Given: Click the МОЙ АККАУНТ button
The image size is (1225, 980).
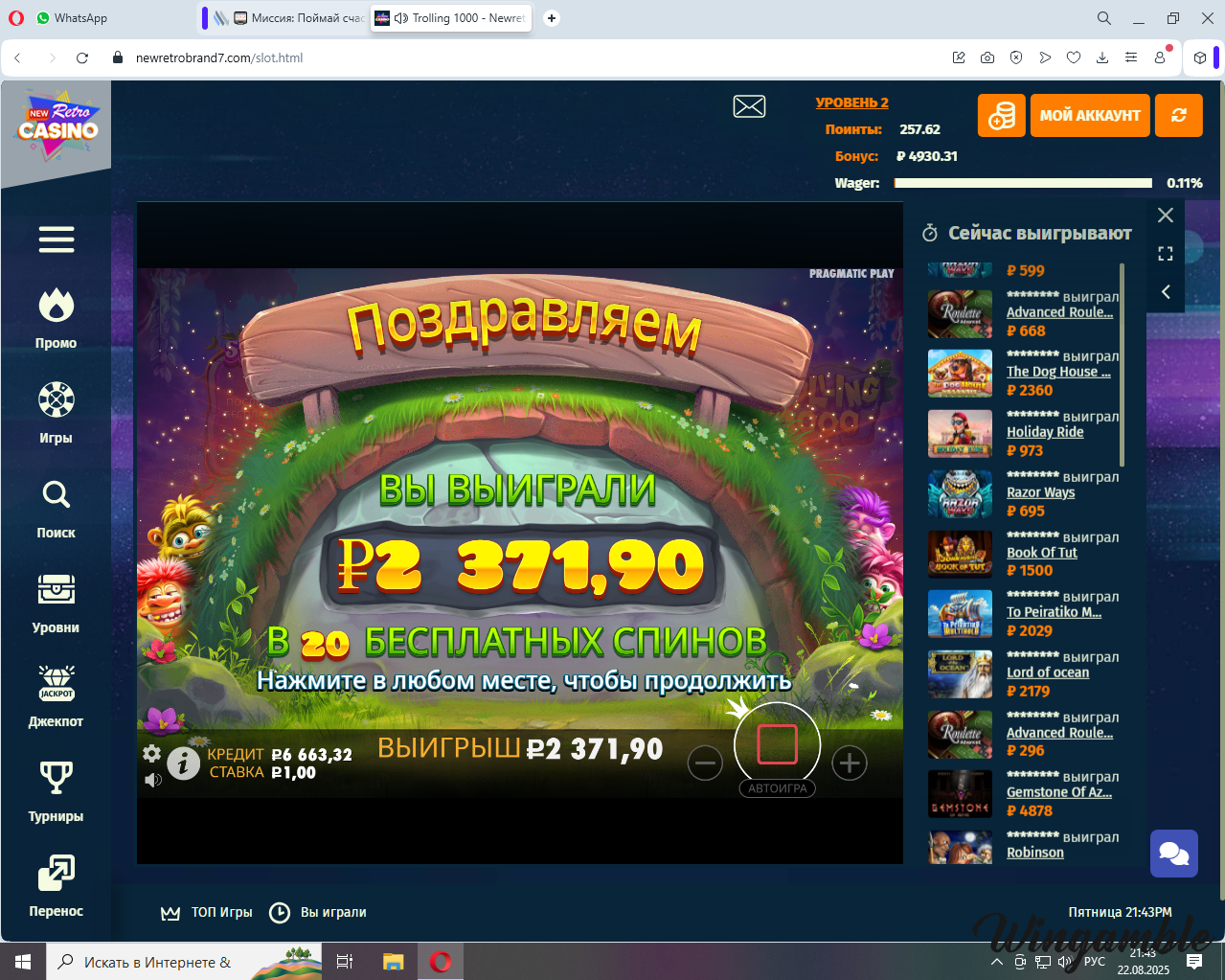Looking at the screenshot, I should click(x=1090, y=116).
